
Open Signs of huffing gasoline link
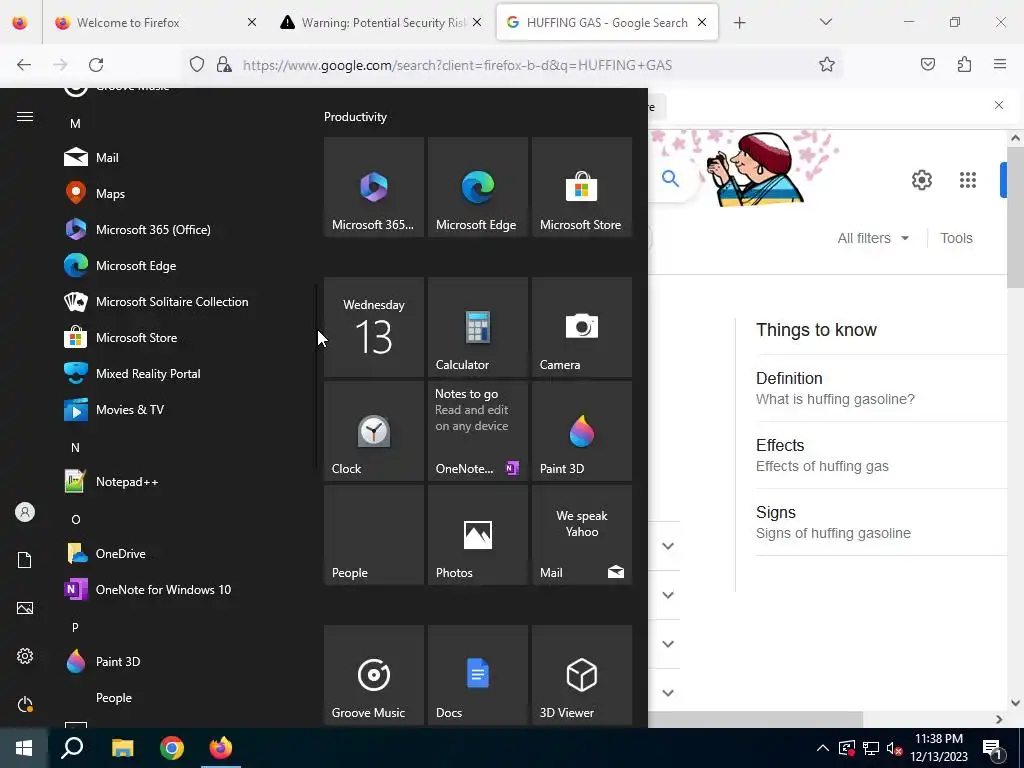[x=880, y=522]
